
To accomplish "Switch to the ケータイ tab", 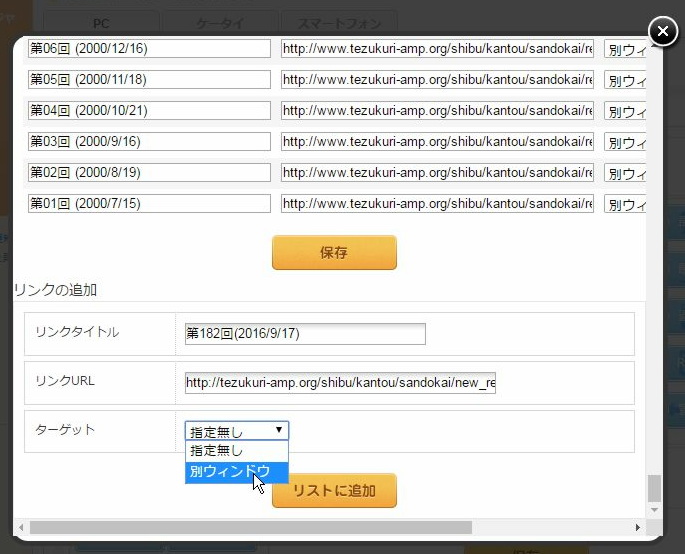I will click(x=219, y=22).
